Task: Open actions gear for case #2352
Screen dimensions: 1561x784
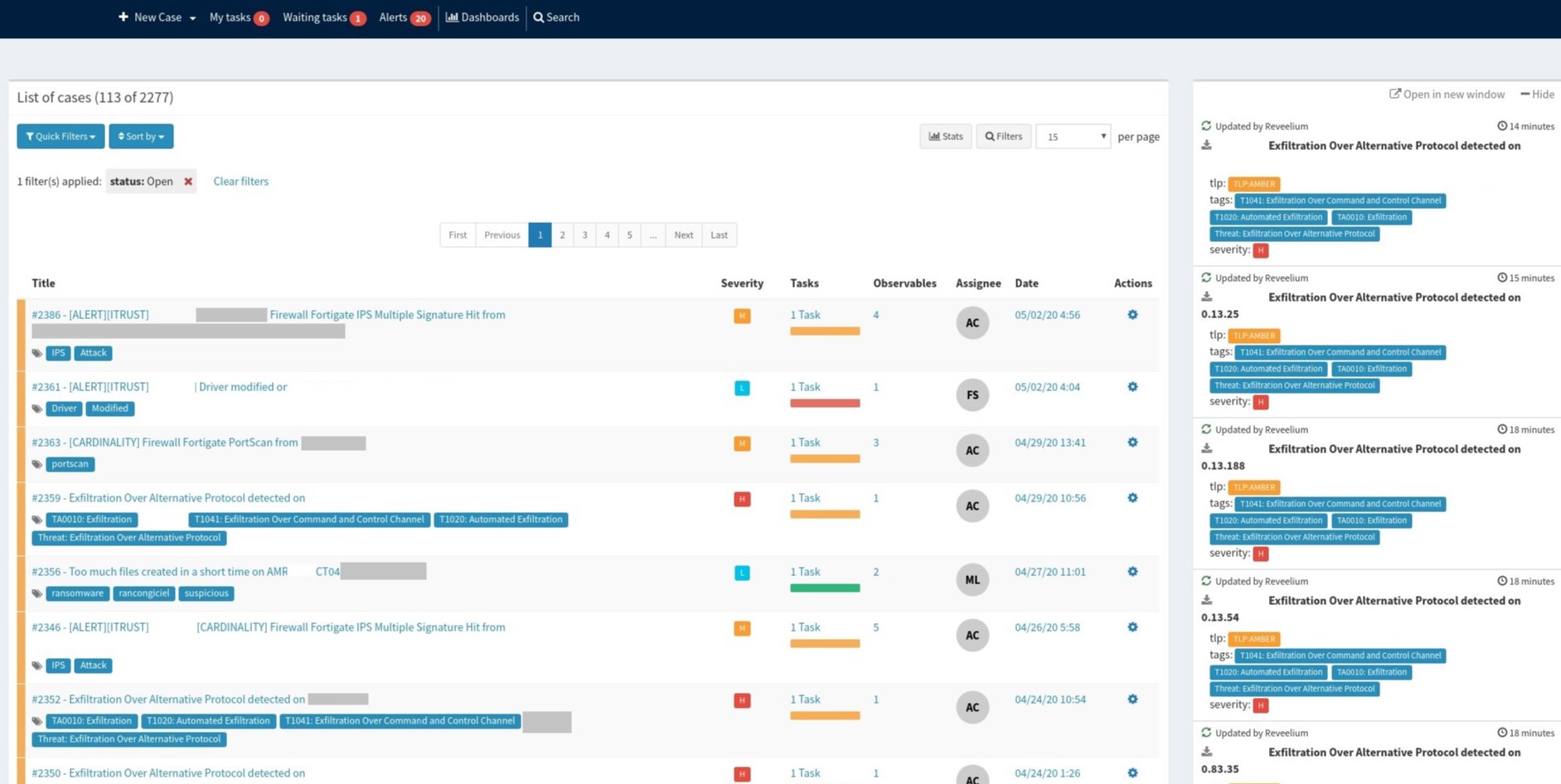Action: click(x=1132, y=699)
